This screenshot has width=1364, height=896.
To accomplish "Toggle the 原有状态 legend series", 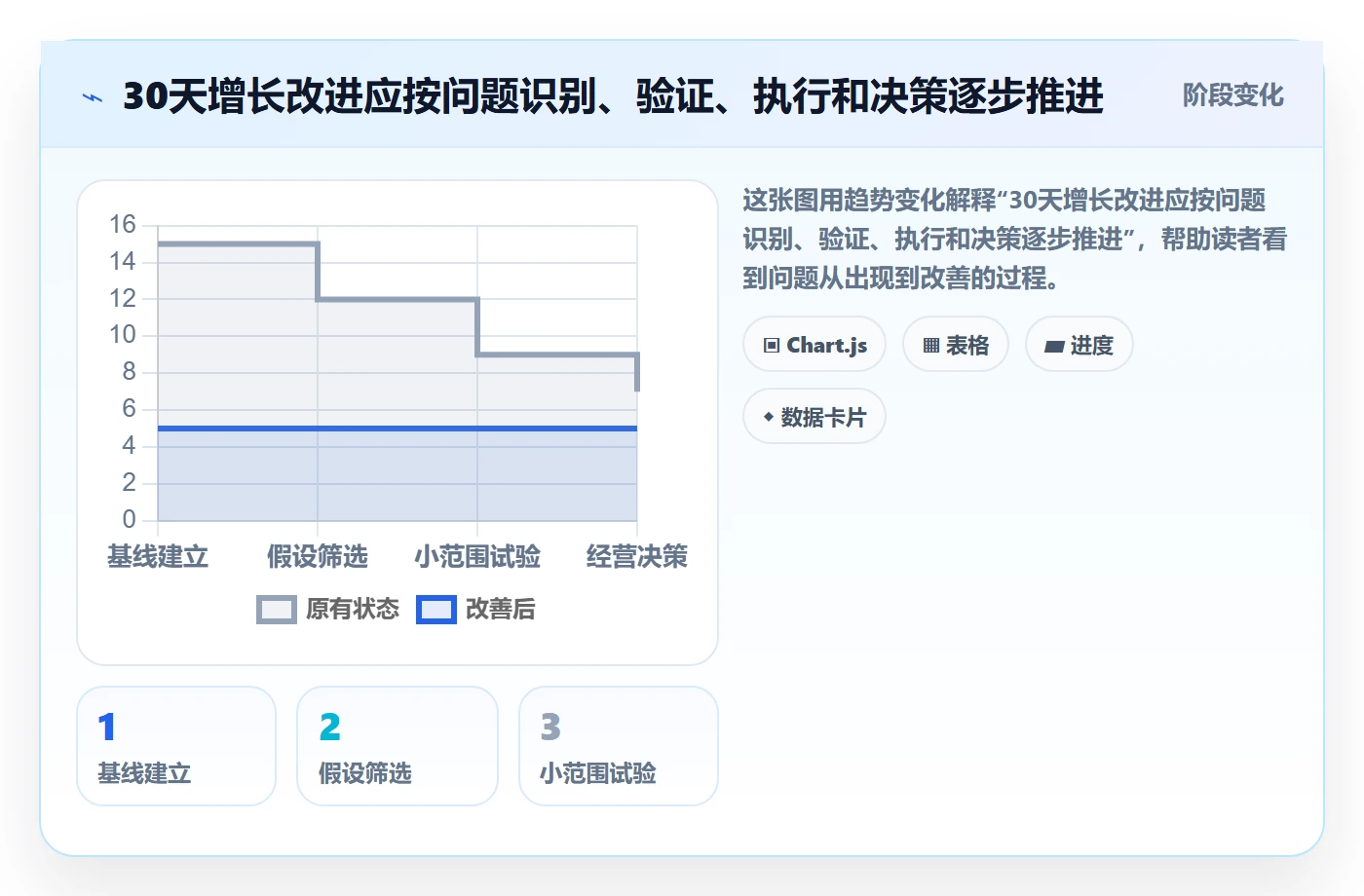I will 328,610.
